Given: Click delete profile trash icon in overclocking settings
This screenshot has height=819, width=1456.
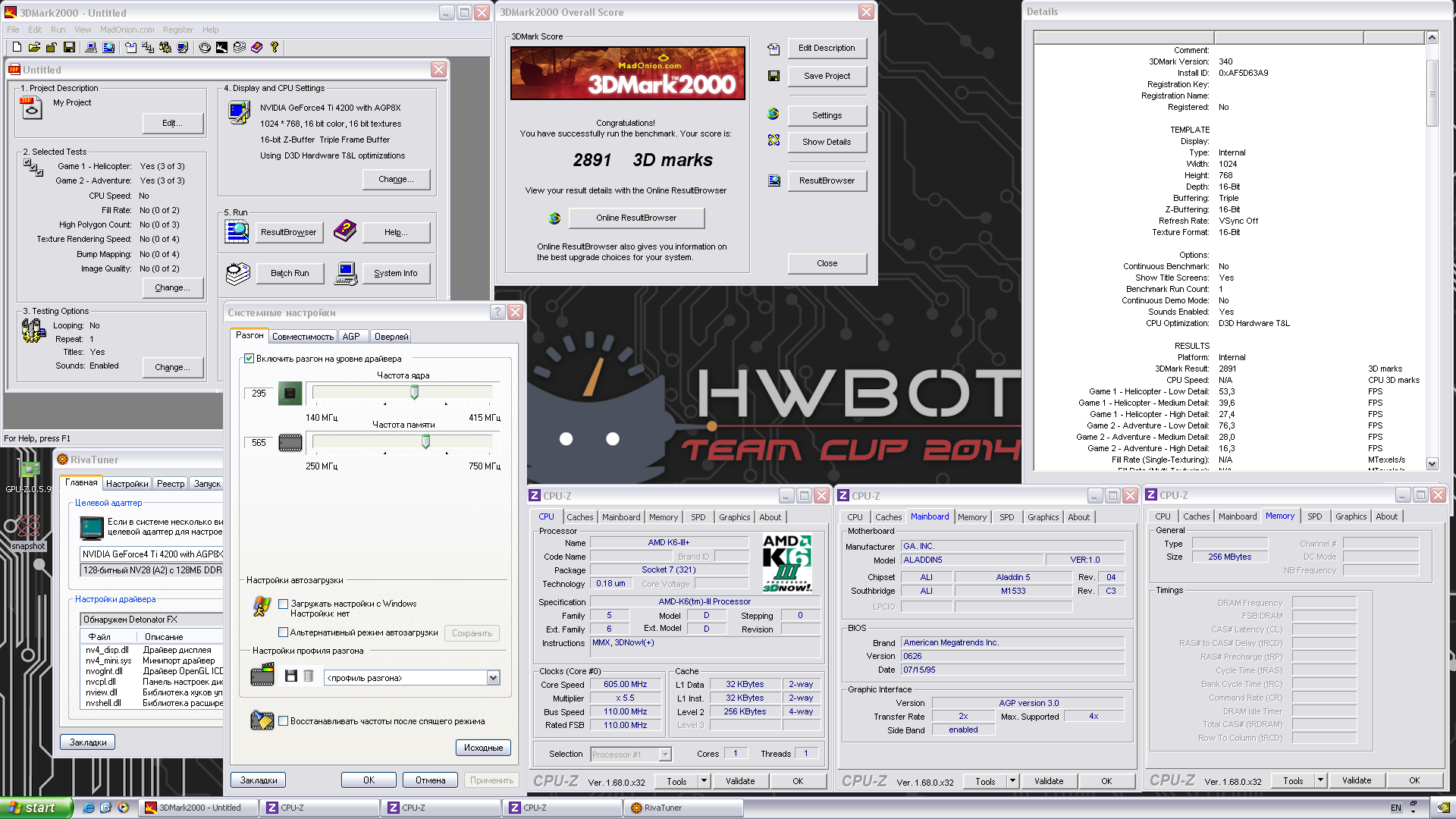Looking at the screenshot, I should 309,676.
